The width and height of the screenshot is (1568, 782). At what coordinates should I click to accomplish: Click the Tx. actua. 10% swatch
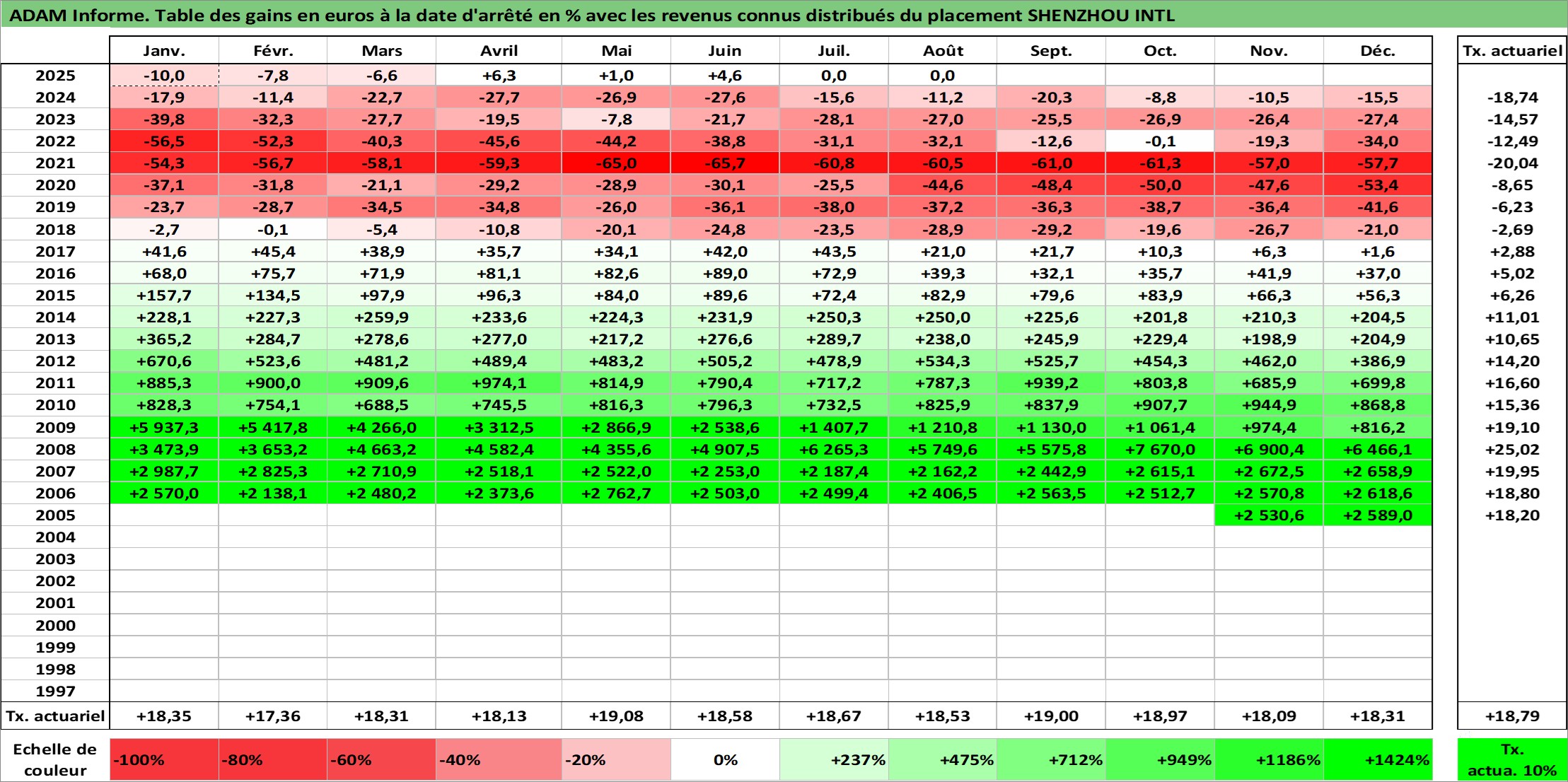pos(1512,760)
